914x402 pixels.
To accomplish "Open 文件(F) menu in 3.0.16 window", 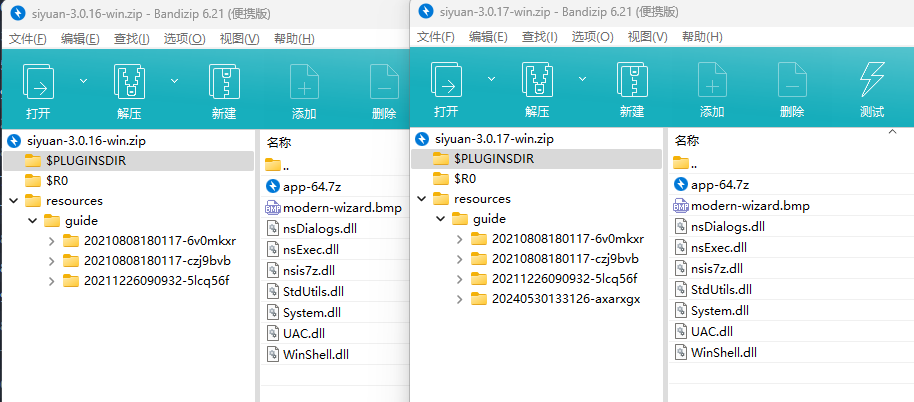I will (x=27, y=39).
